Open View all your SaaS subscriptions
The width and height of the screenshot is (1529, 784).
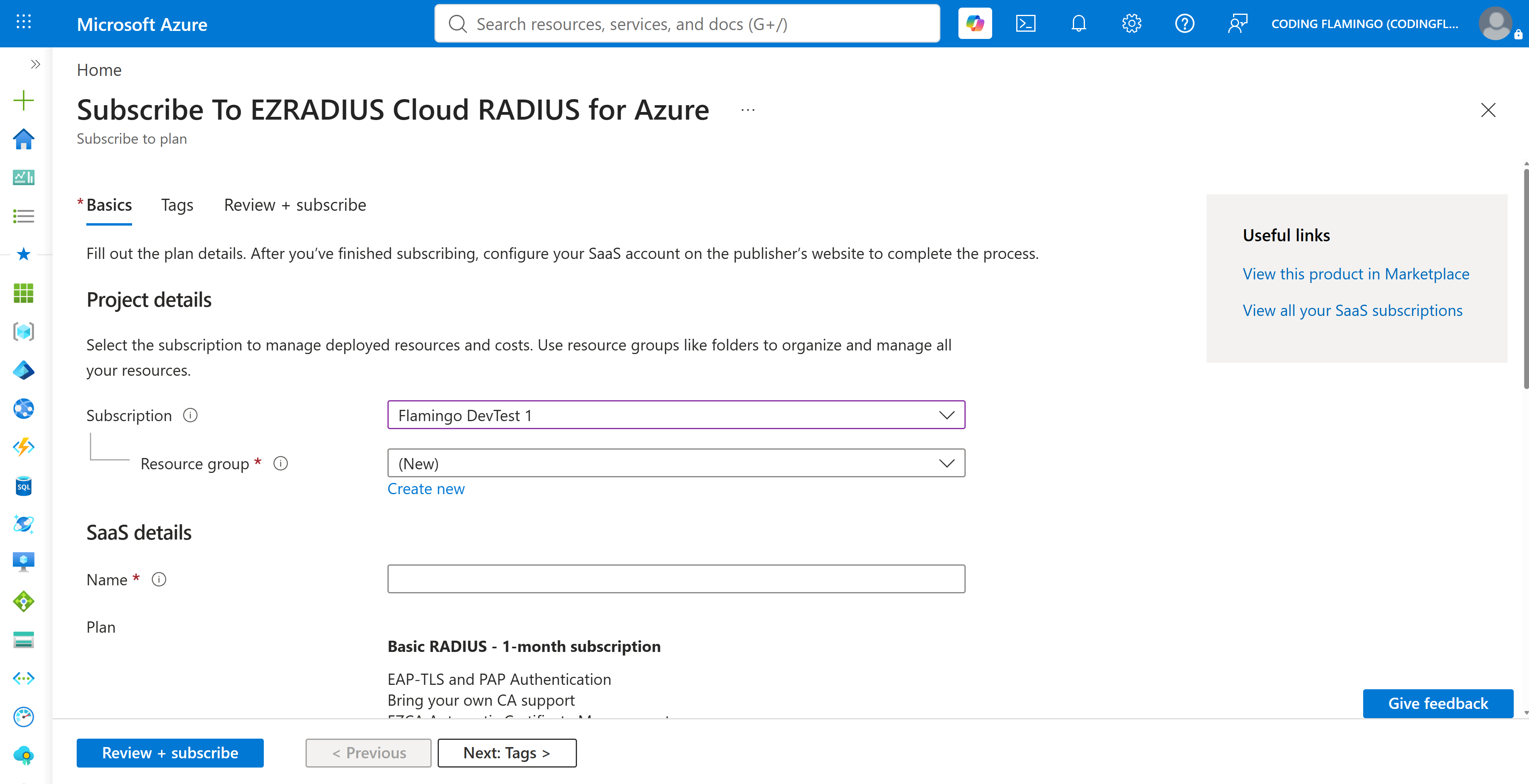tap(1352, 310)
